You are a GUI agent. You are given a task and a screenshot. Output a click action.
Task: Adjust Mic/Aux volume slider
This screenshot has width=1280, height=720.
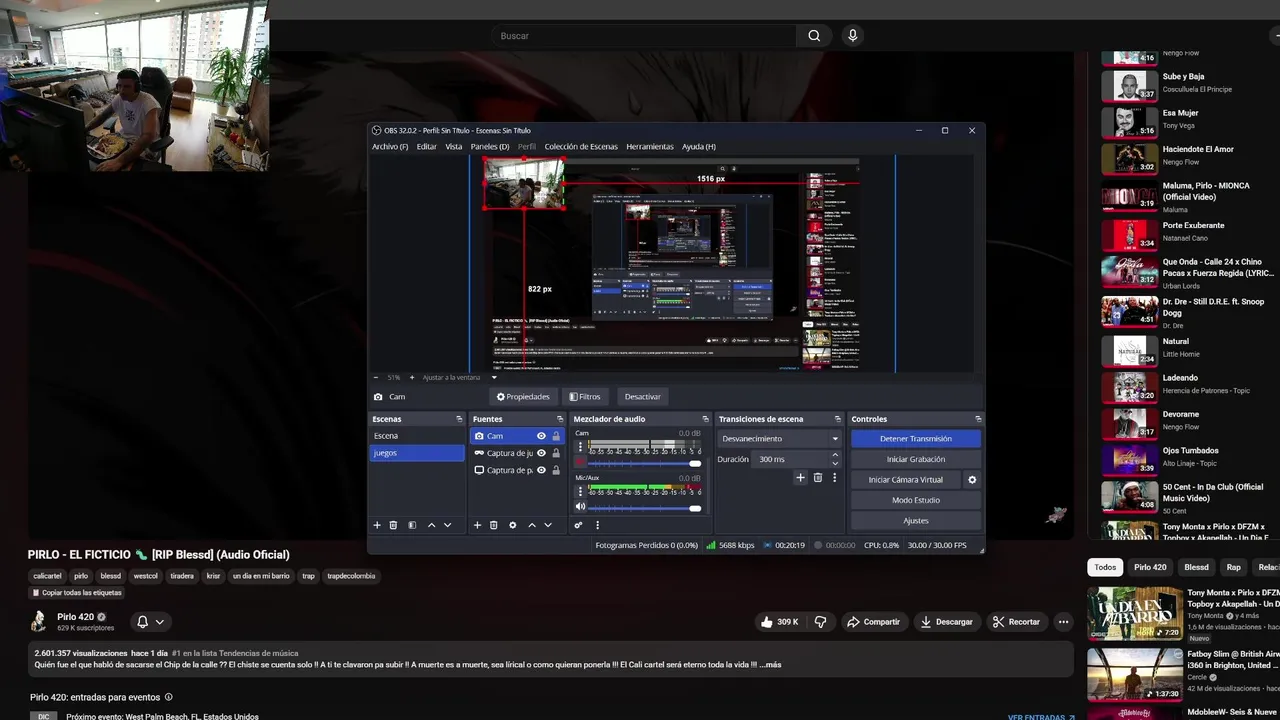click(644, 508)
